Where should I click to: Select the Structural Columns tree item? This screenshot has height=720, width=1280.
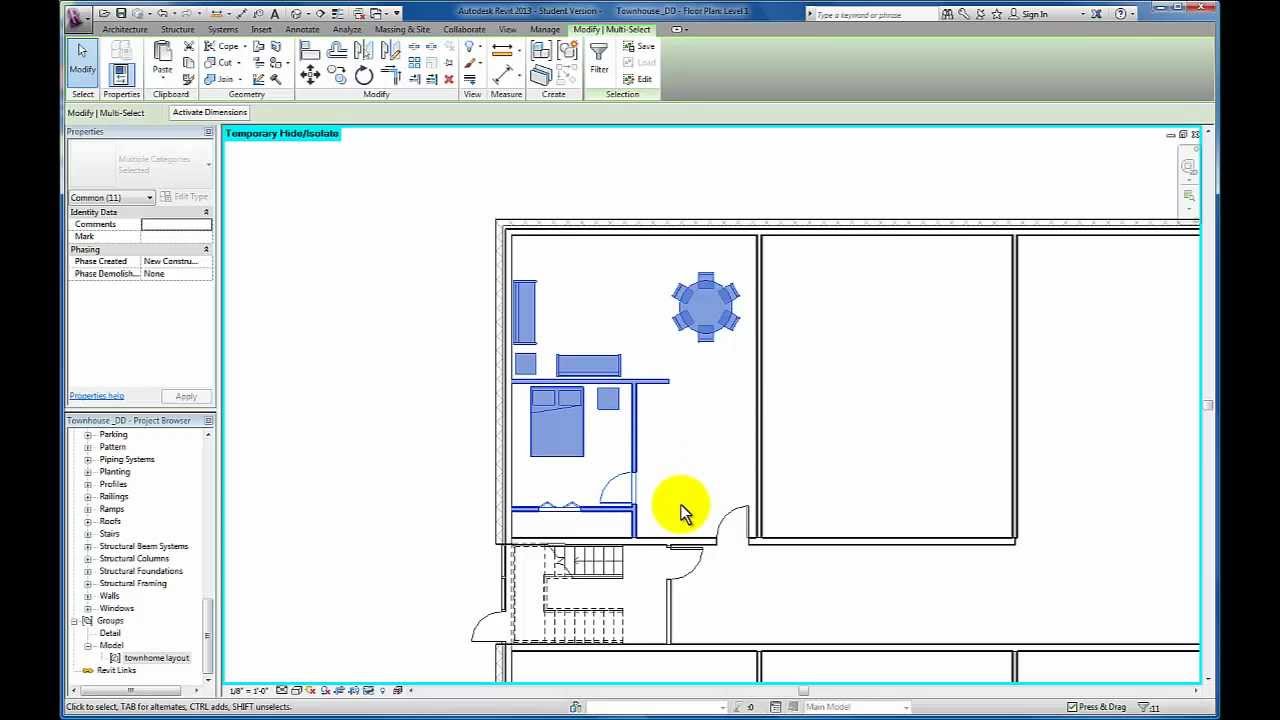[134, 559]
